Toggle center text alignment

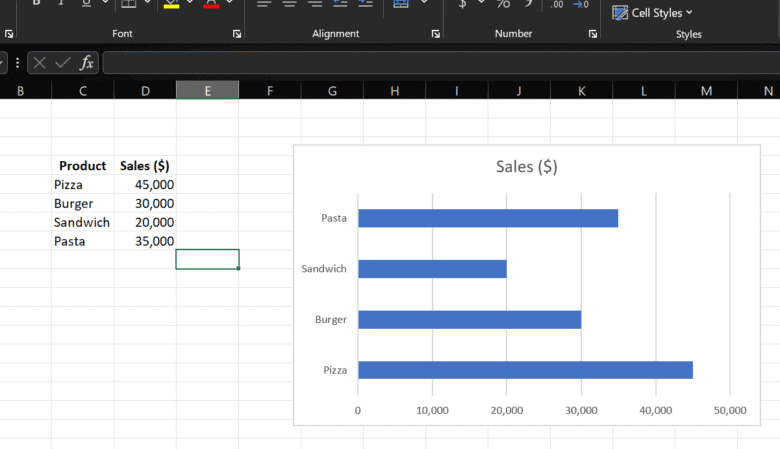[x=290, y=4]
